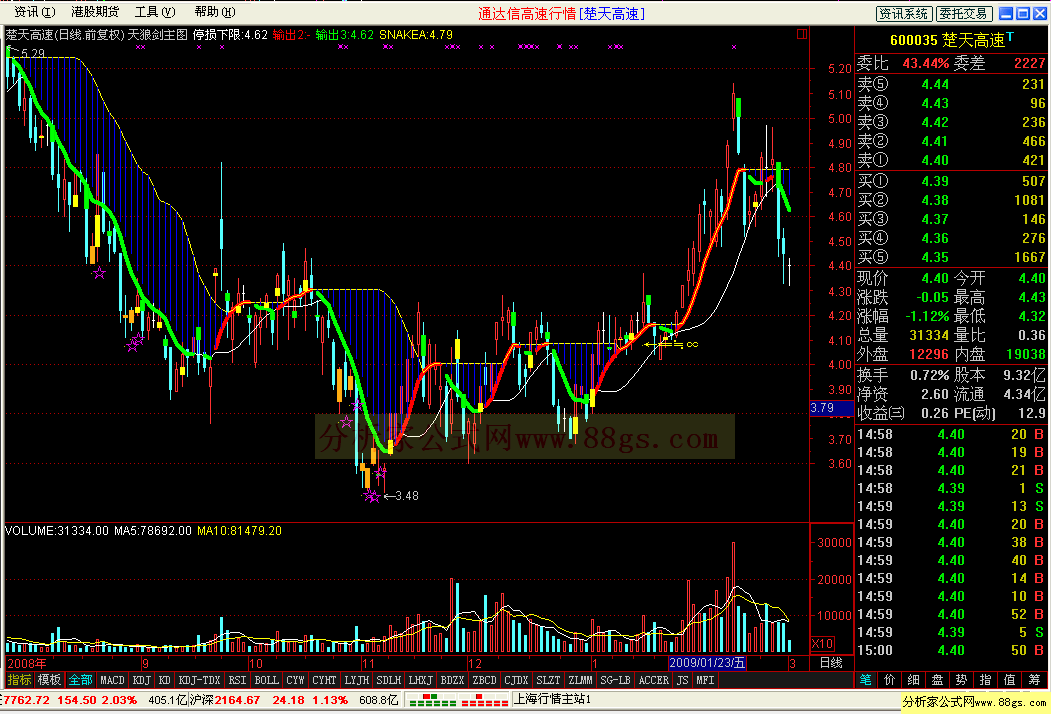1051x714 pixels.
Task: Click the right red connection signal indicator
Action: pos(485,701)
